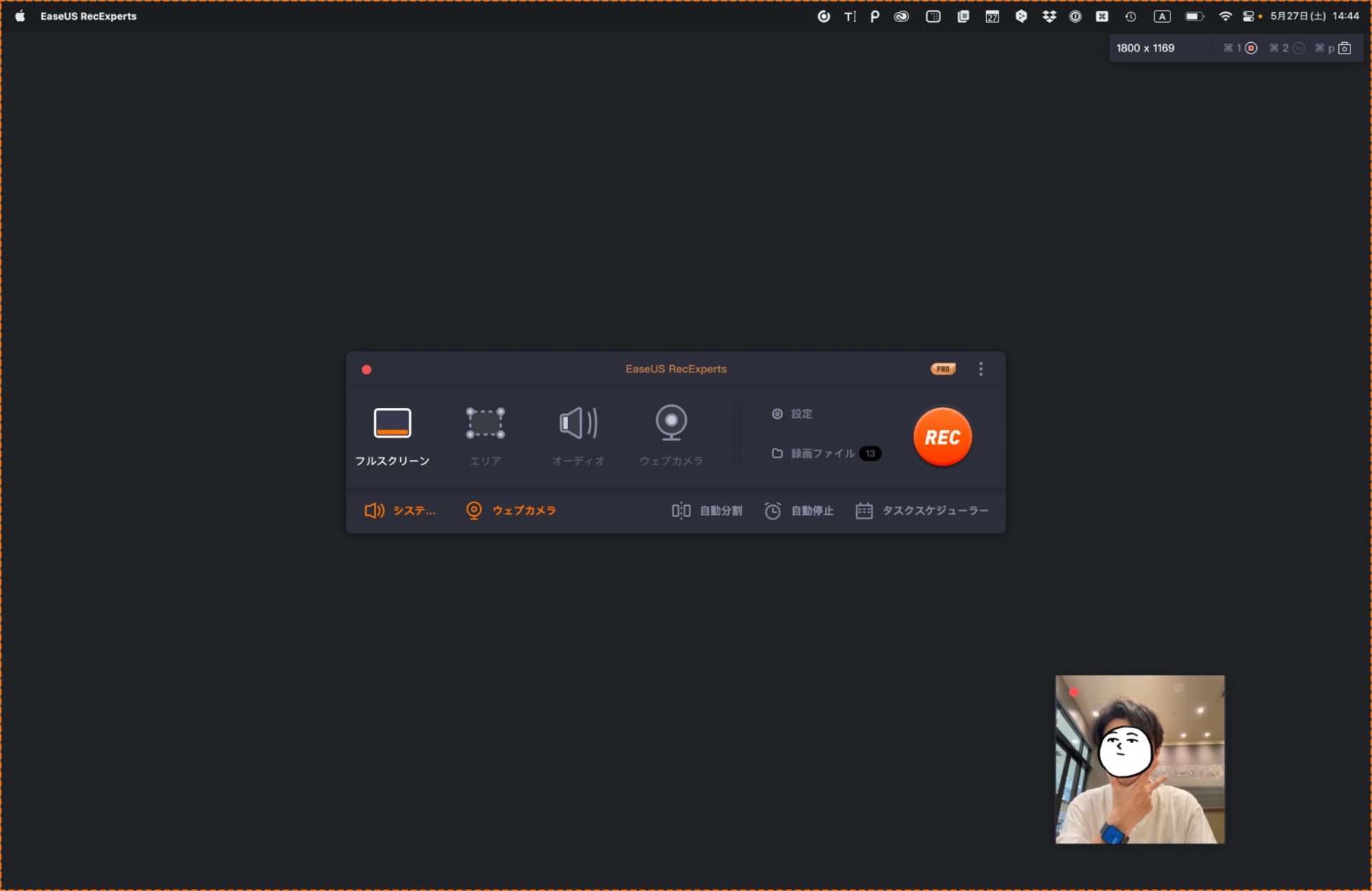Select the Area recording mode icon
The height and width of the screenshot is (891, 1372).
click(x=485, y=423)
